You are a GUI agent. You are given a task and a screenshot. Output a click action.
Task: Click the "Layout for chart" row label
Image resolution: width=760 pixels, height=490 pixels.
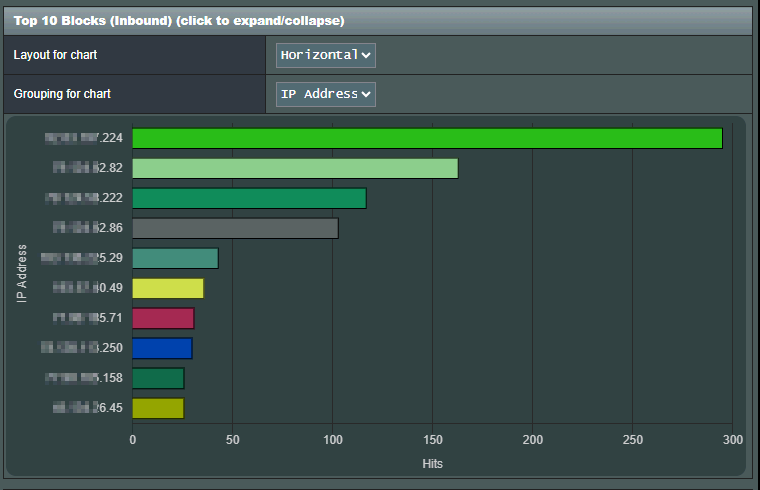tap(62, 55)
